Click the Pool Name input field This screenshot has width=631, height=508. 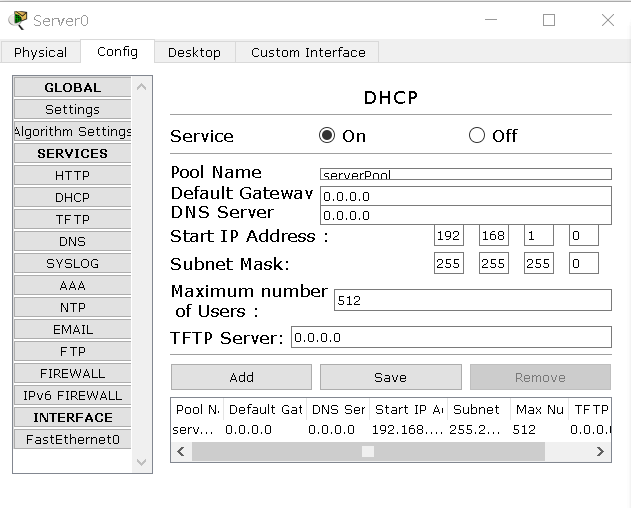tap(465, 174)
